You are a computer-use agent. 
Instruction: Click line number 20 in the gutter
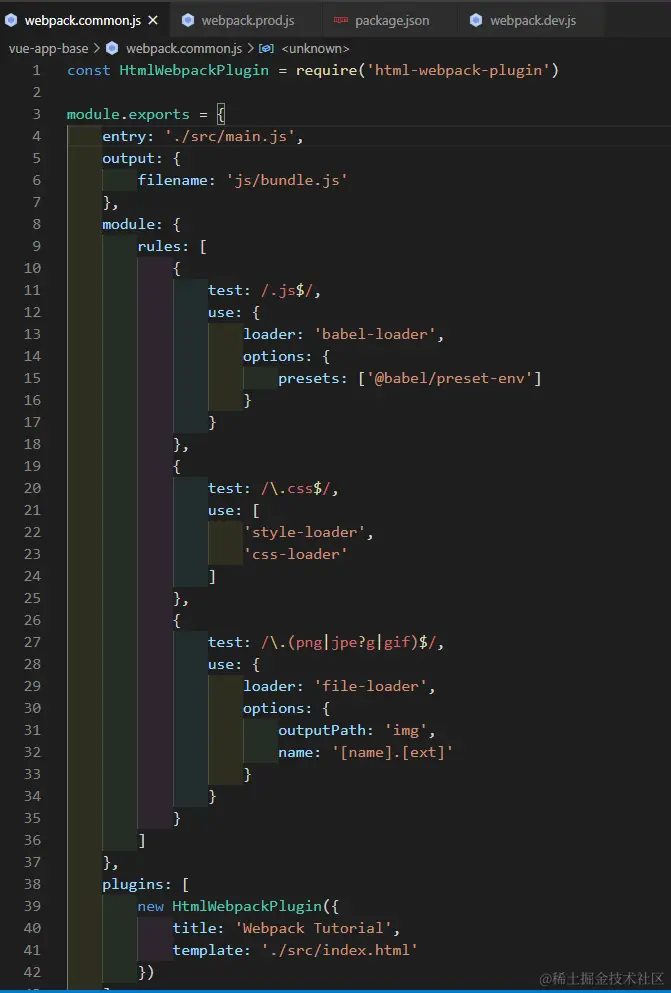coord(32,488)
